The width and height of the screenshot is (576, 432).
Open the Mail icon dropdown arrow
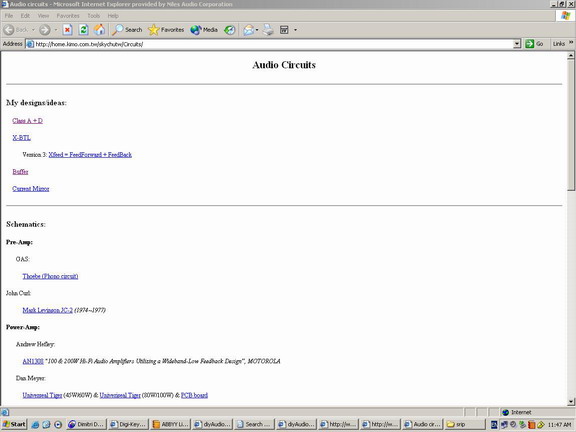coord(257,30)
